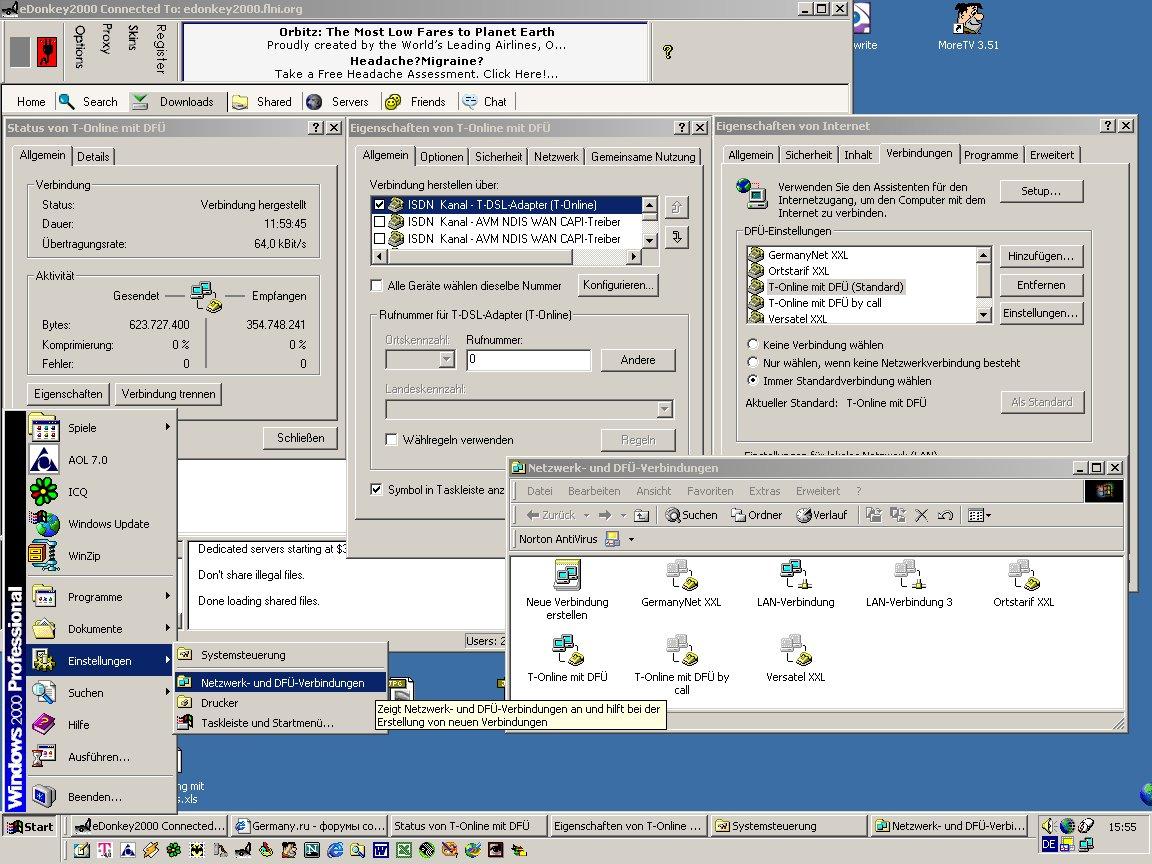Enable Wählregeln verwenden checkbox
Image resolution: width=1152 pixels, height=864 pixels.
pyautogui.click(x=392, y=439)
